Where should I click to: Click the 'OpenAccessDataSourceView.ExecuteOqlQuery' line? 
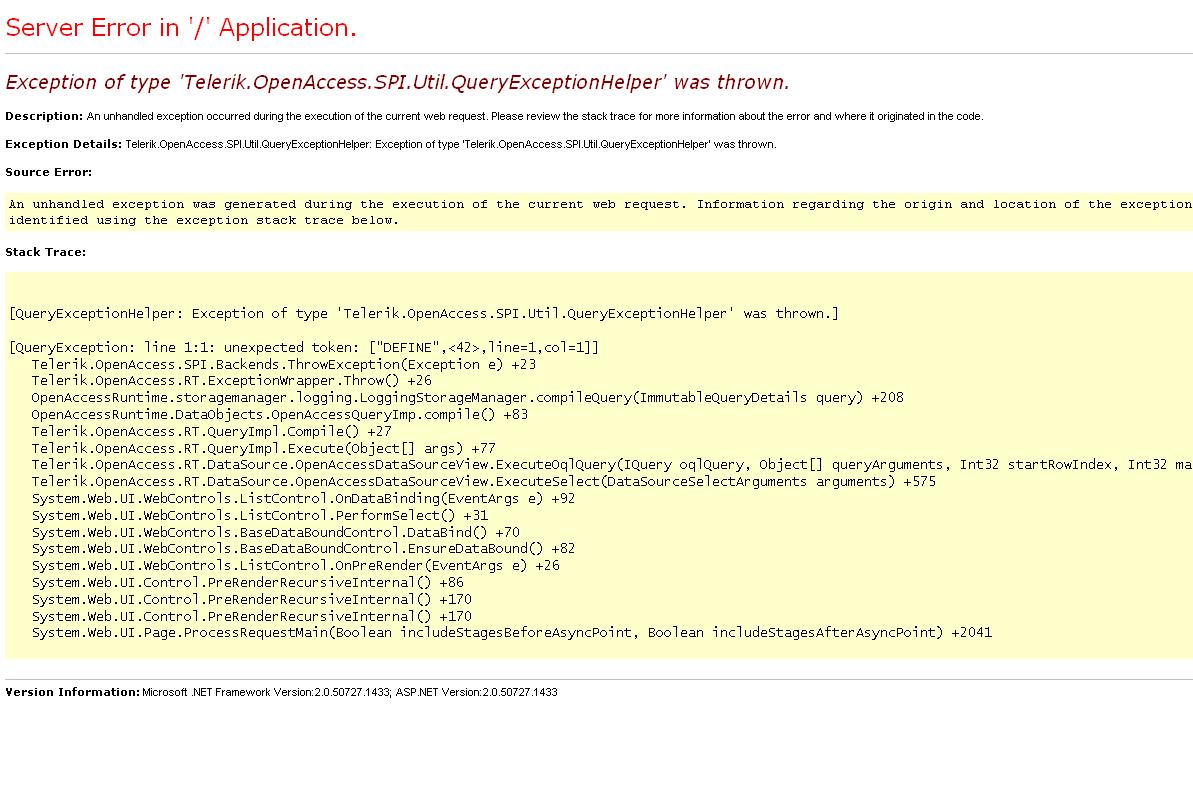pos(612,465)
